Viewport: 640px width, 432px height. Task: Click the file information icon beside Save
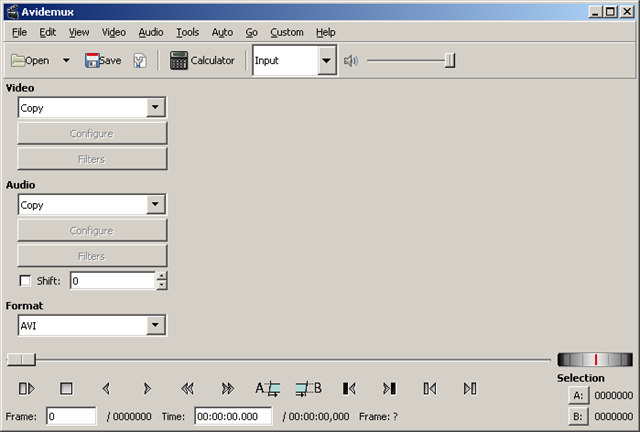tap(140, 61)
